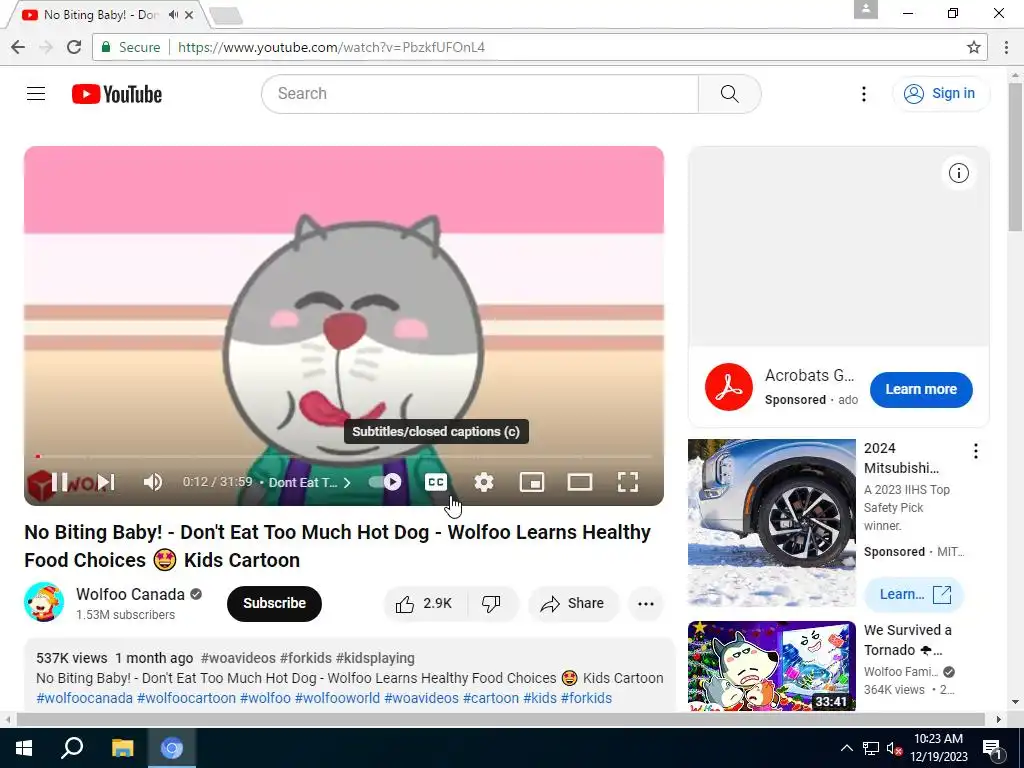Click the Sign in button
Screen dimensions: 1024x768
click(941, 94)
